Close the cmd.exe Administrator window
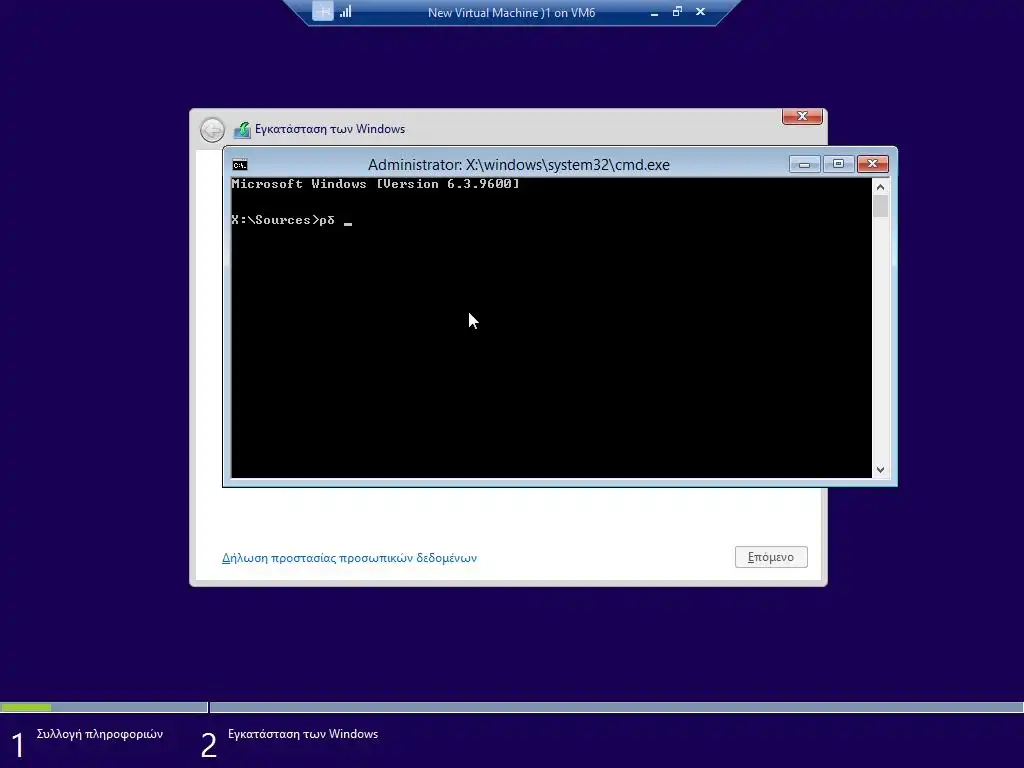This screenshot has height=768, width=1024. pyautogui.click(x=872, y=164)
